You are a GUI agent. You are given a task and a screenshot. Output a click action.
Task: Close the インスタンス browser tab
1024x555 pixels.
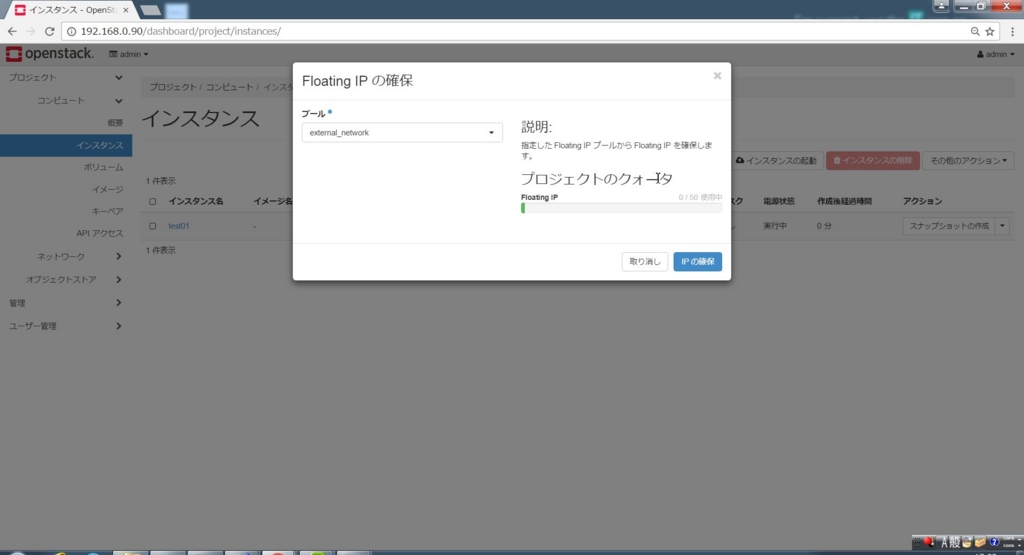point(125,10)
